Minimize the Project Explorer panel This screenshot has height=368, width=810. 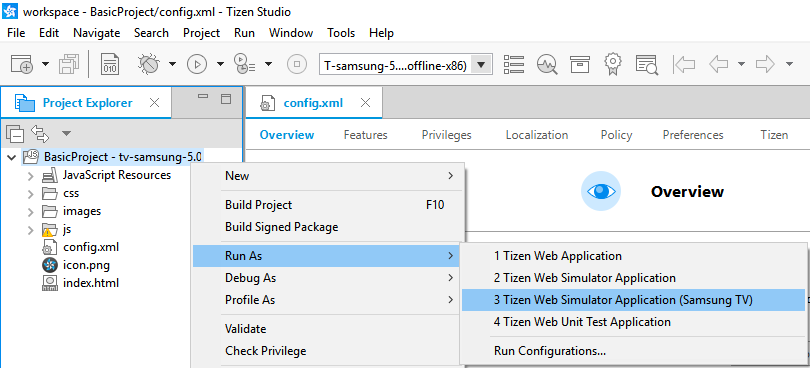pos(203,97)
